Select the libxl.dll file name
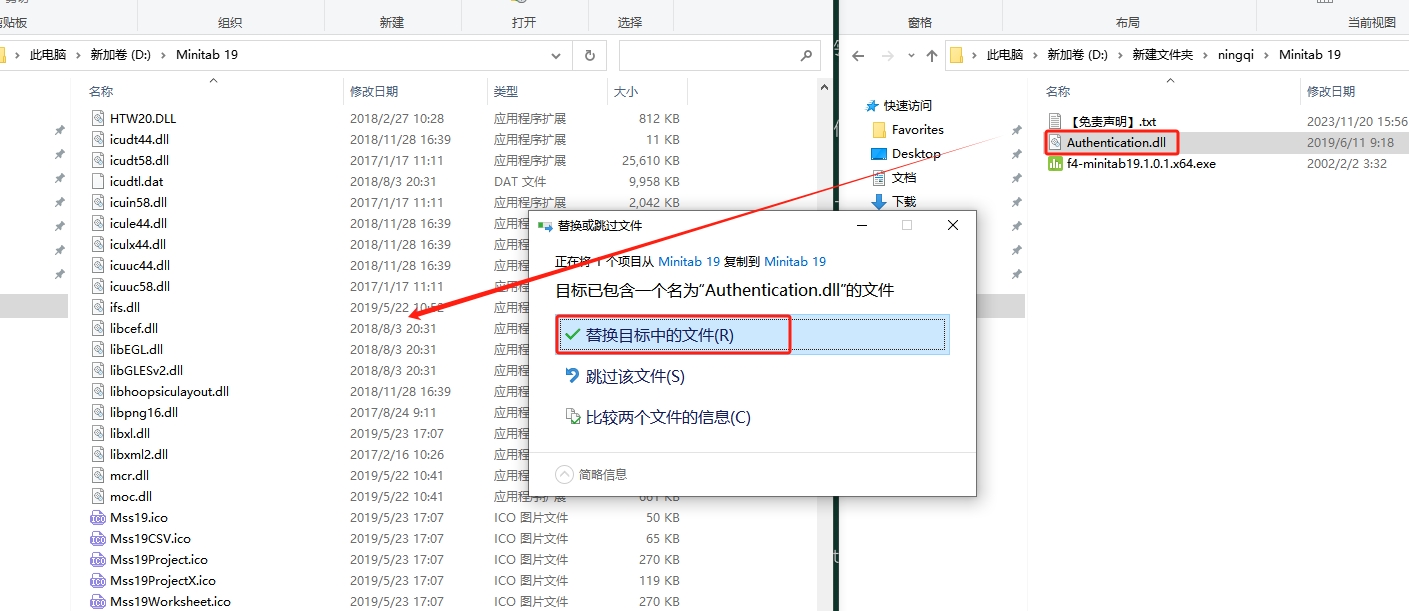The image size is (1409, 611). [130, 433]
